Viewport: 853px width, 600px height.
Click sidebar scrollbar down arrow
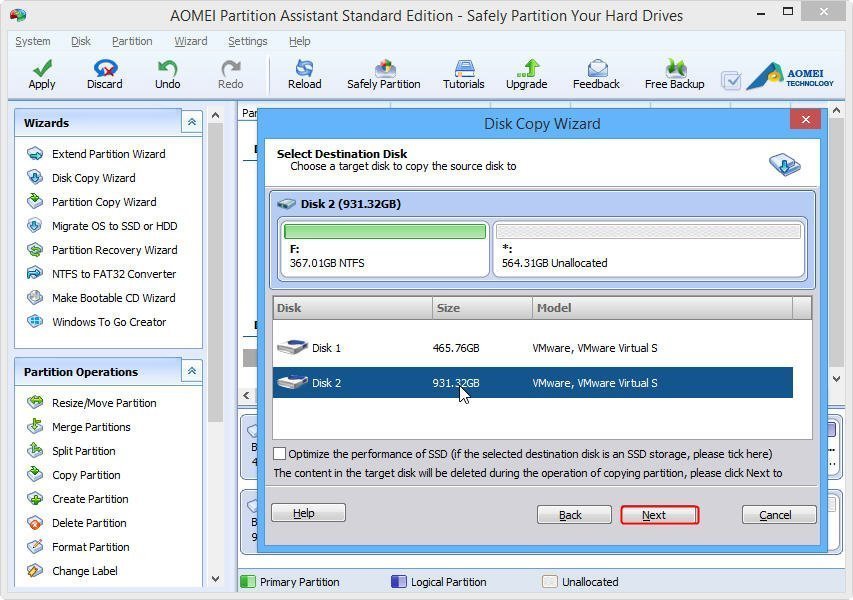[215, 579]
